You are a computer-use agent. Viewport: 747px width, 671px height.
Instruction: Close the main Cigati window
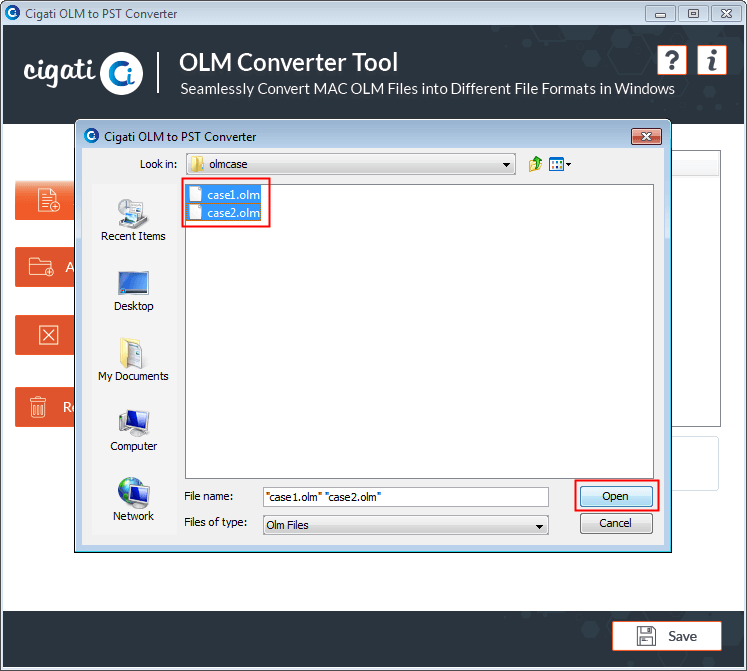[x=726, y=14]
